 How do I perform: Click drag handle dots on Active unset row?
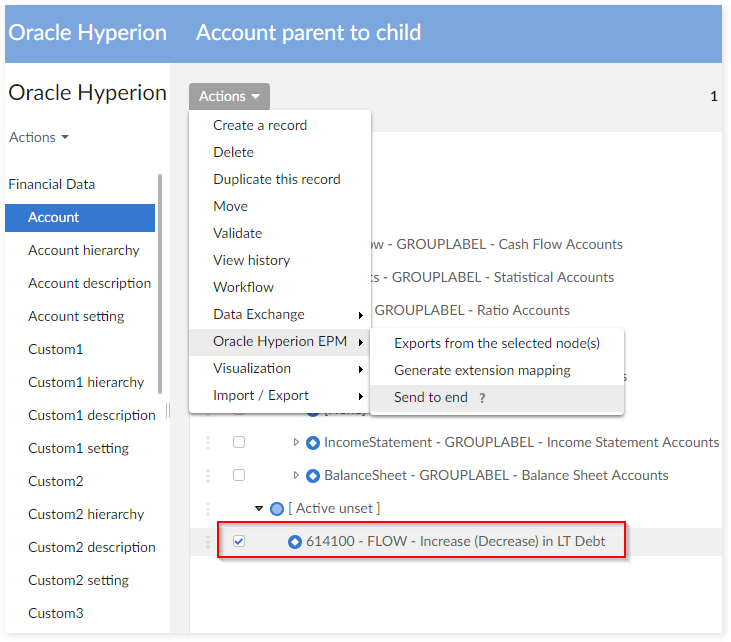coord(209,509)
